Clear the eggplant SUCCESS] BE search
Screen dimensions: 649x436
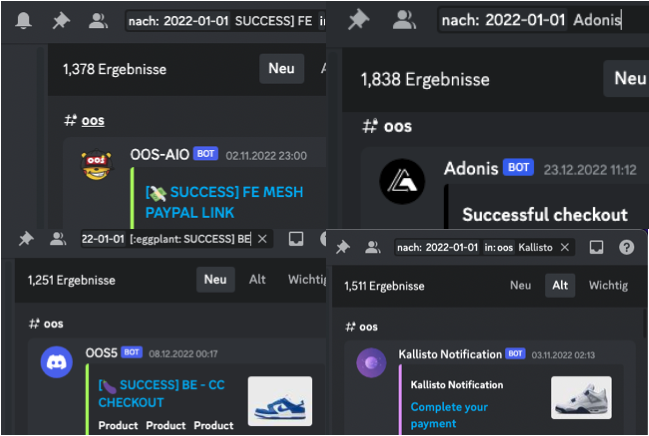click(262, 239)
